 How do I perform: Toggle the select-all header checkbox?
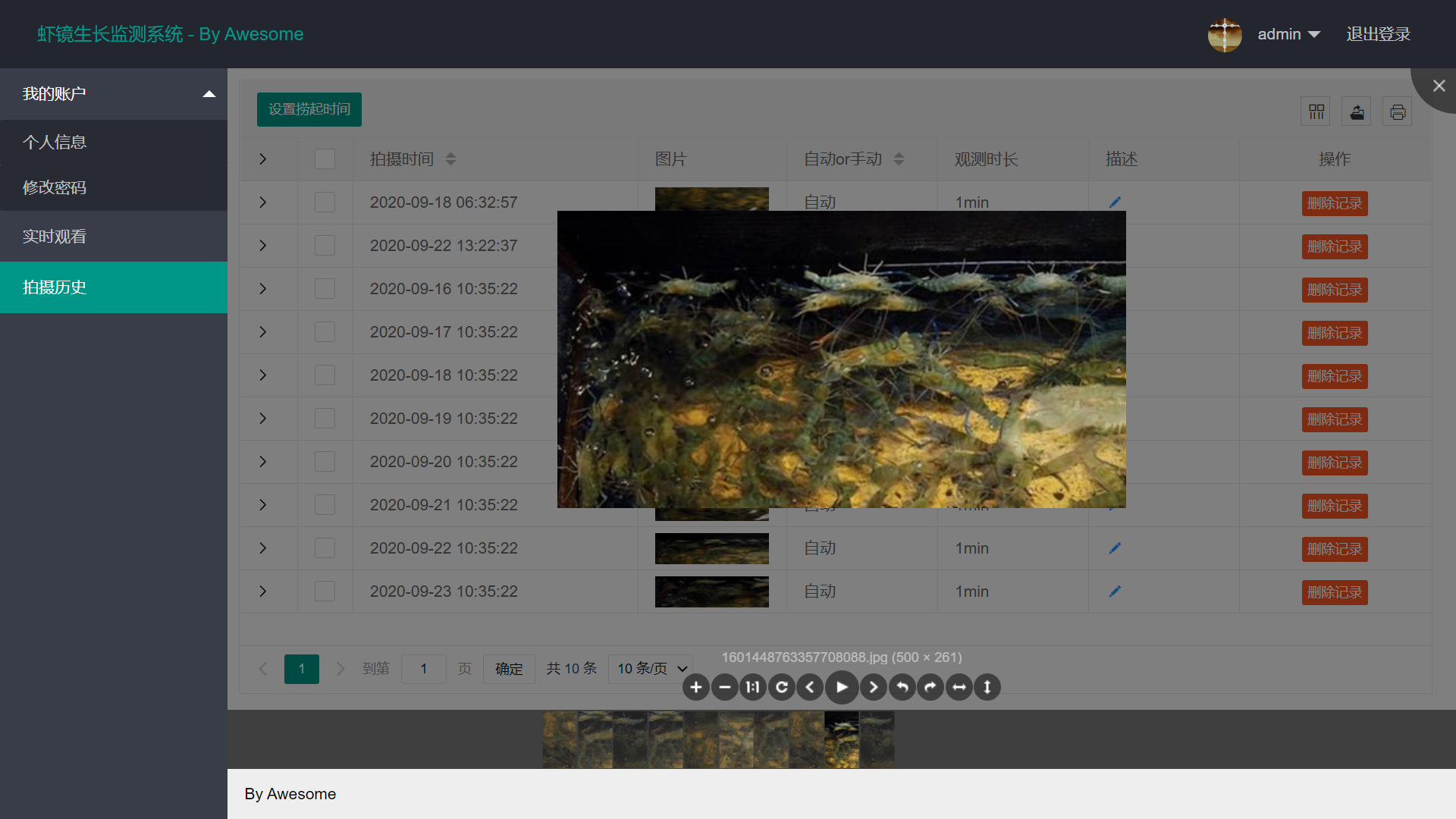pos(325,159)
